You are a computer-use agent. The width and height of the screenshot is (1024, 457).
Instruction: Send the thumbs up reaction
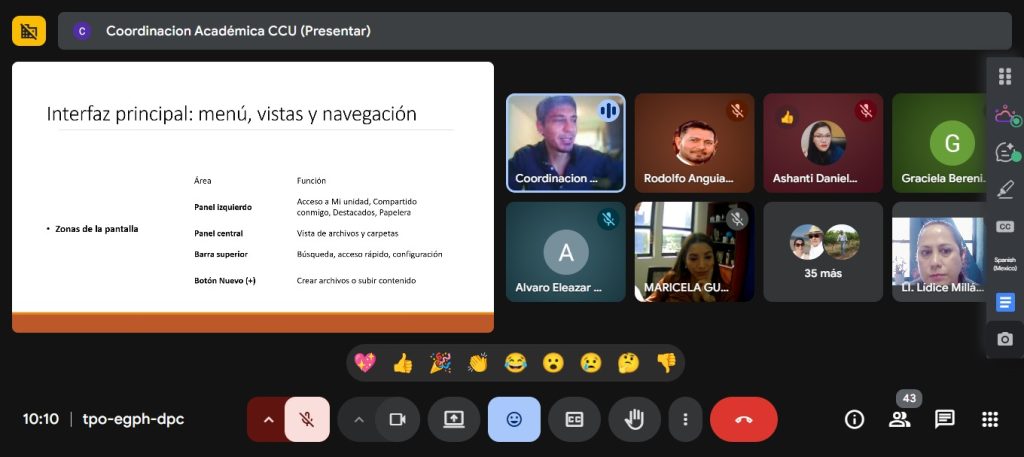403,363
